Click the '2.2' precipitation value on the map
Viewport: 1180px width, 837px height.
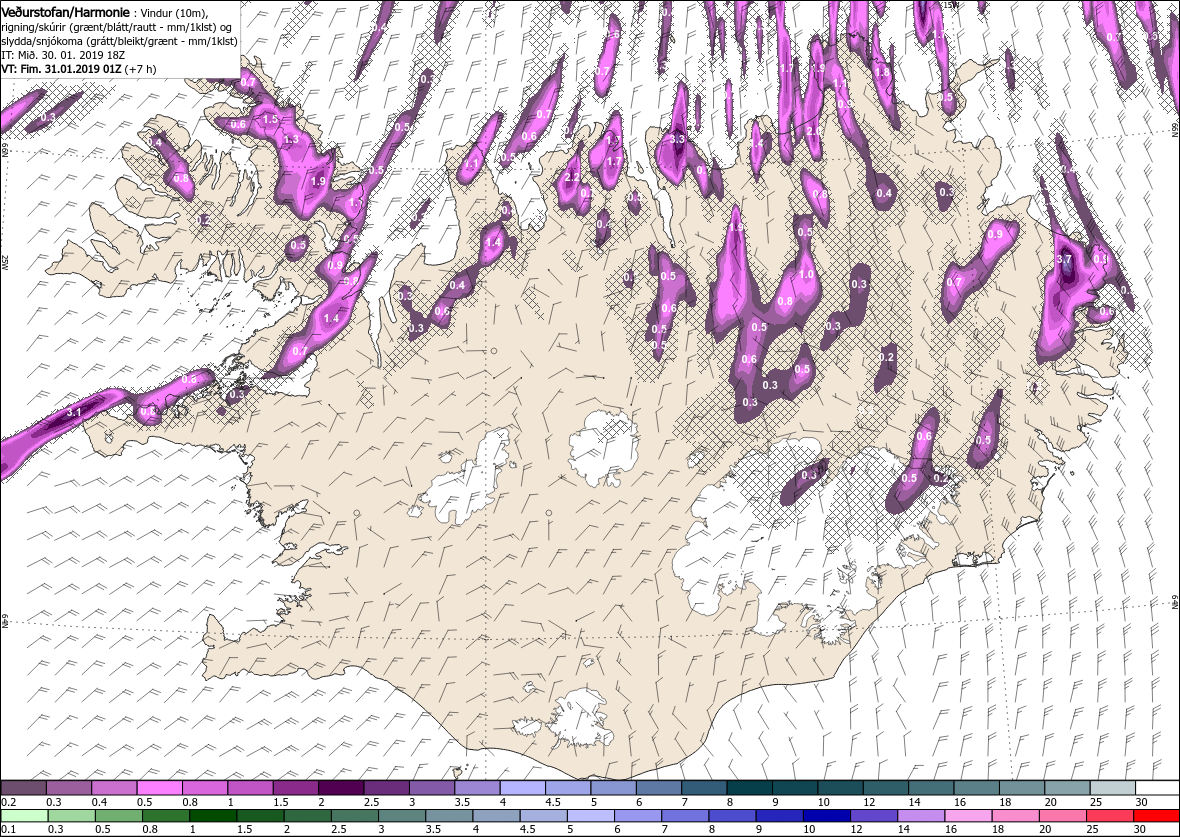[572, 178]
